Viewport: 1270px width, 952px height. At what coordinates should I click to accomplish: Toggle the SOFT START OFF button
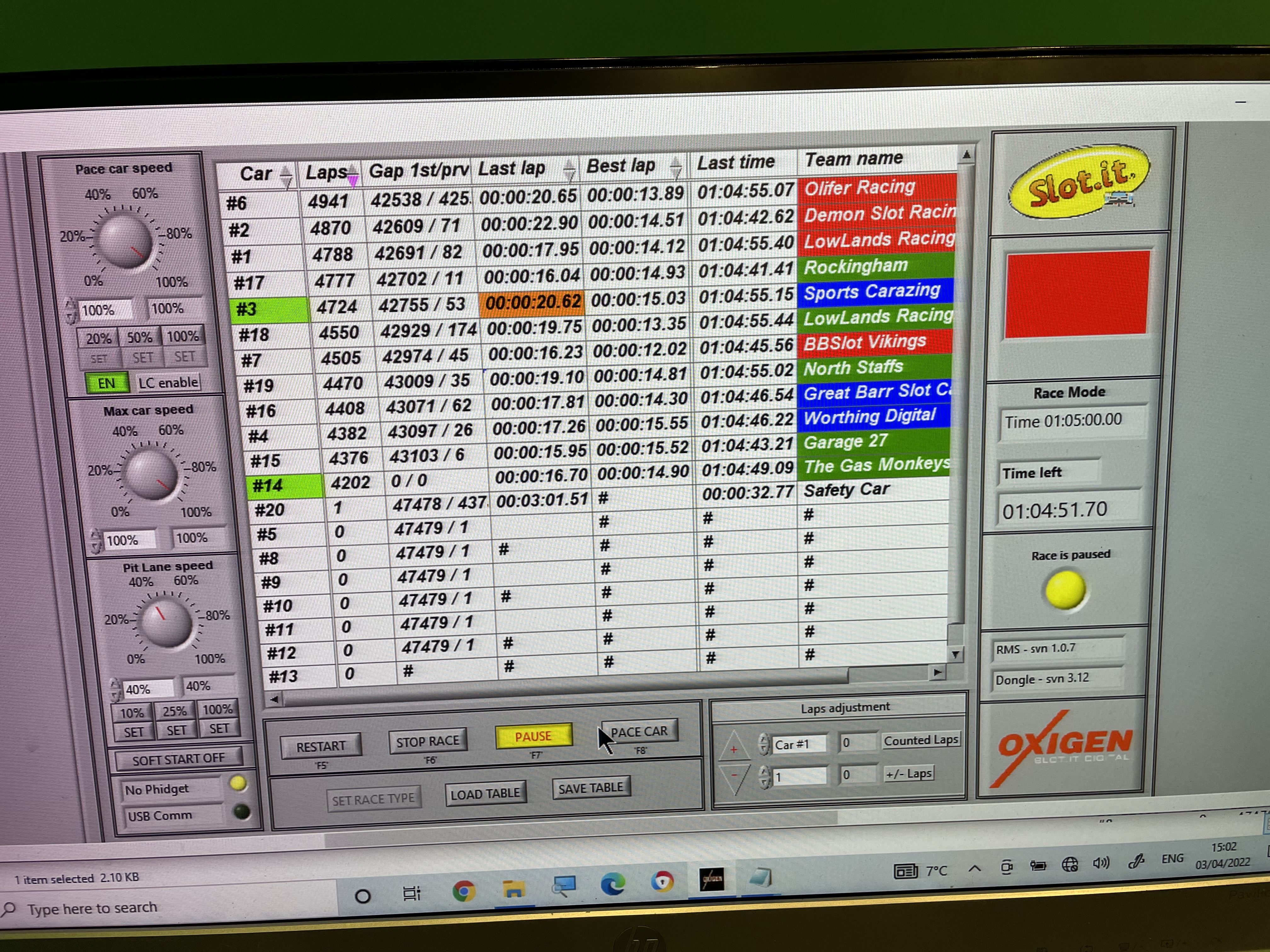point(178,759)
